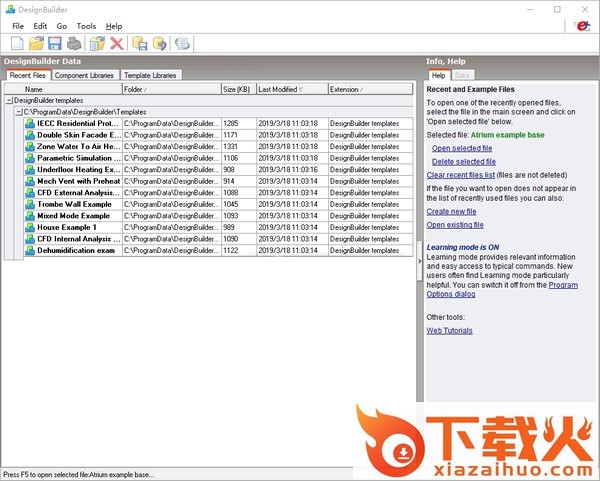Sort by the Last Modified column header
Image resolution: width=600 pixels, height=481 pixels.
(x=290, y=89)
